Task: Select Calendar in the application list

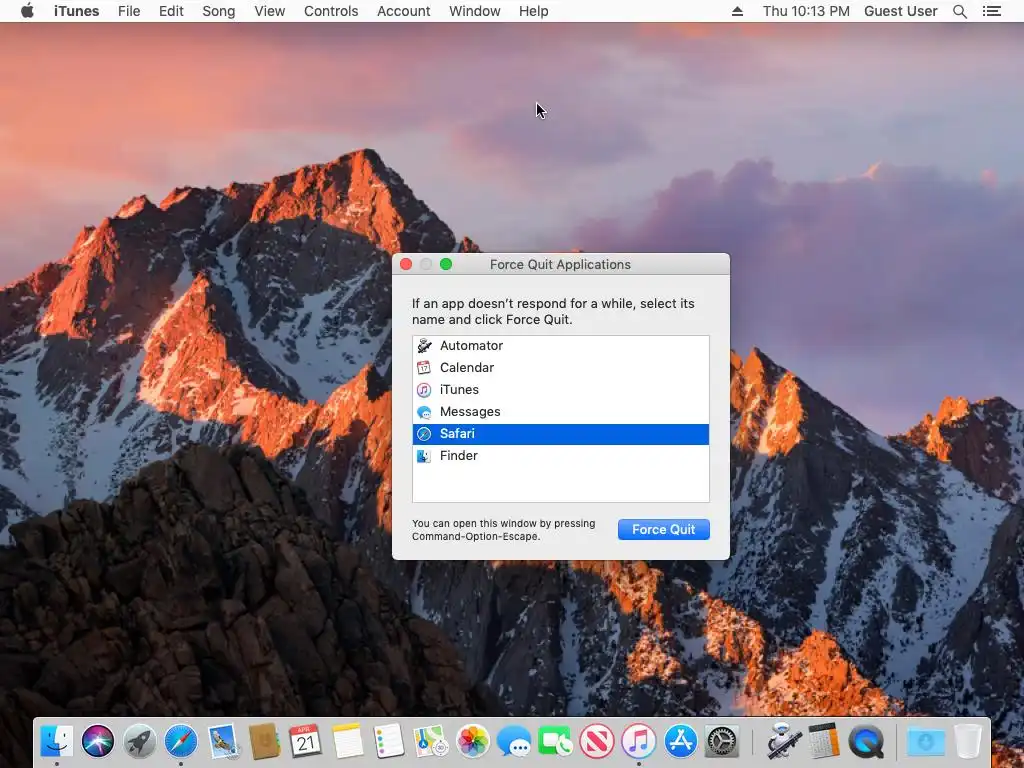Action: pos(560,368)
